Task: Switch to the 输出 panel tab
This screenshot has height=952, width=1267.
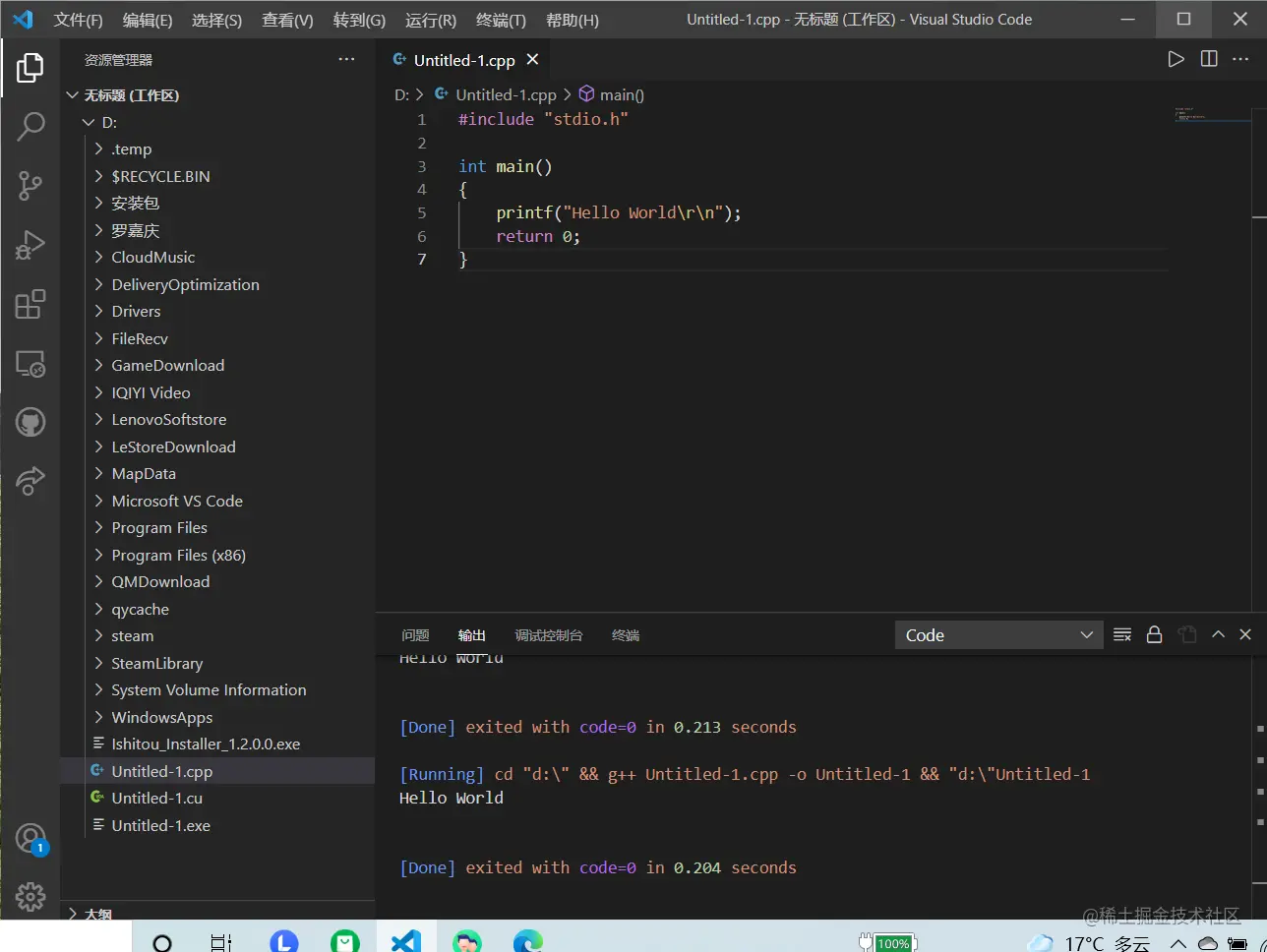Action: coord(472,635)
